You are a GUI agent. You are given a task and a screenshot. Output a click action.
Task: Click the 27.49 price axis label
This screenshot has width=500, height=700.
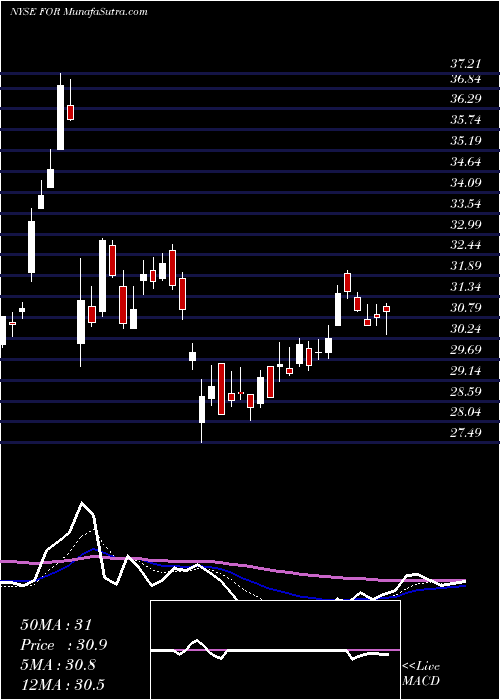pos(466,432)
